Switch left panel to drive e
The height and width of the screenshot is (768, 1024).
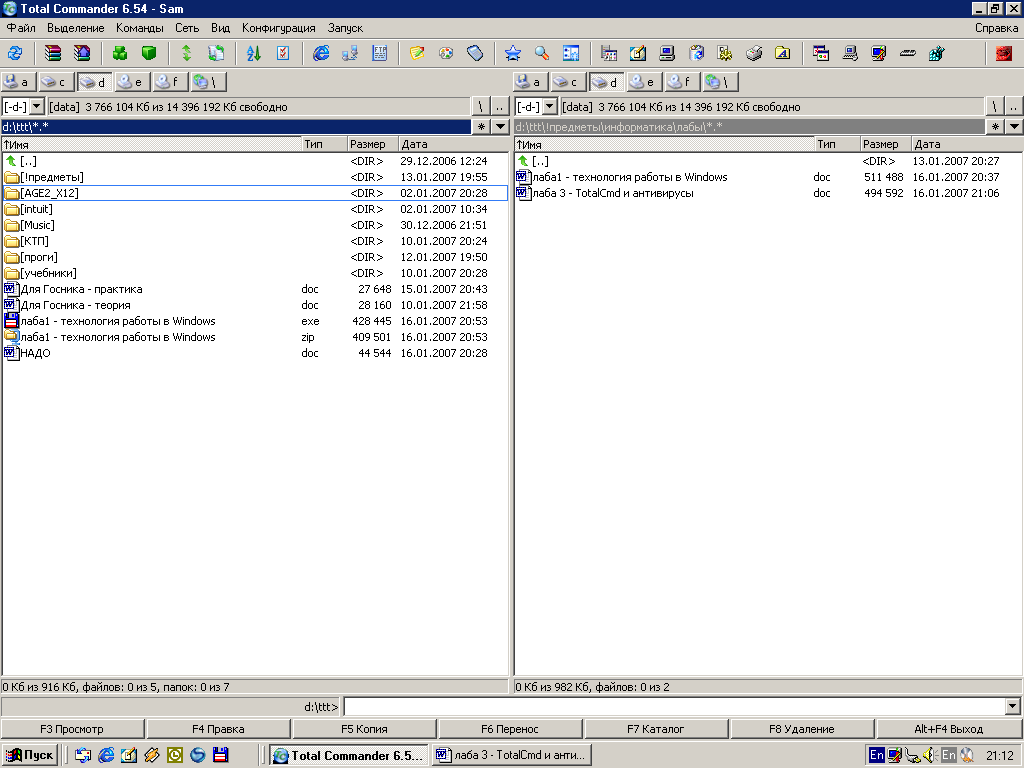click(132, 82)
